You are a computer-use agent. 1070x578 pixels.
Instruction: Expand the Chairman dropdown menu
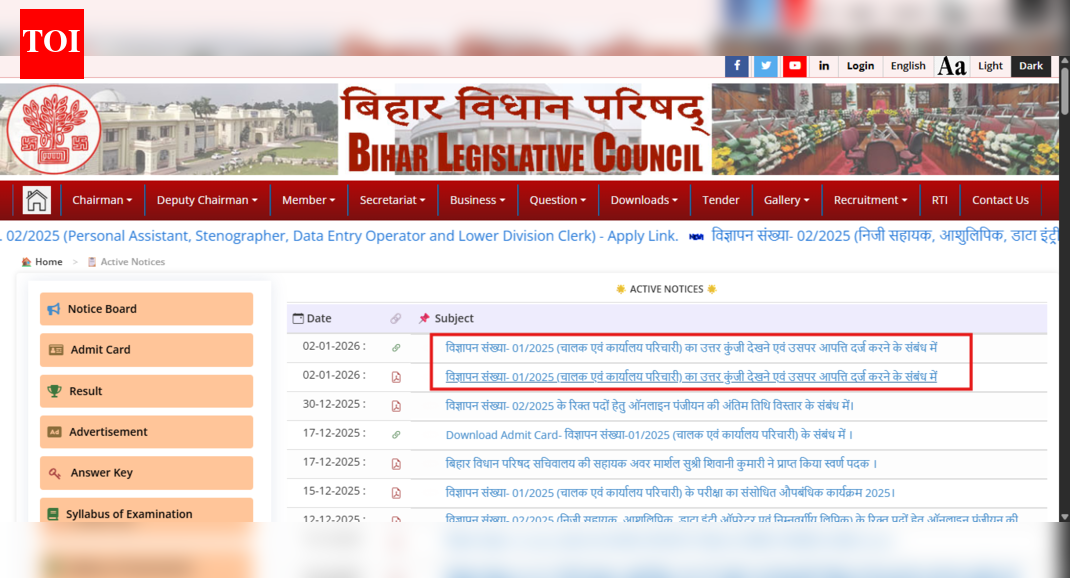click(102, 199)
